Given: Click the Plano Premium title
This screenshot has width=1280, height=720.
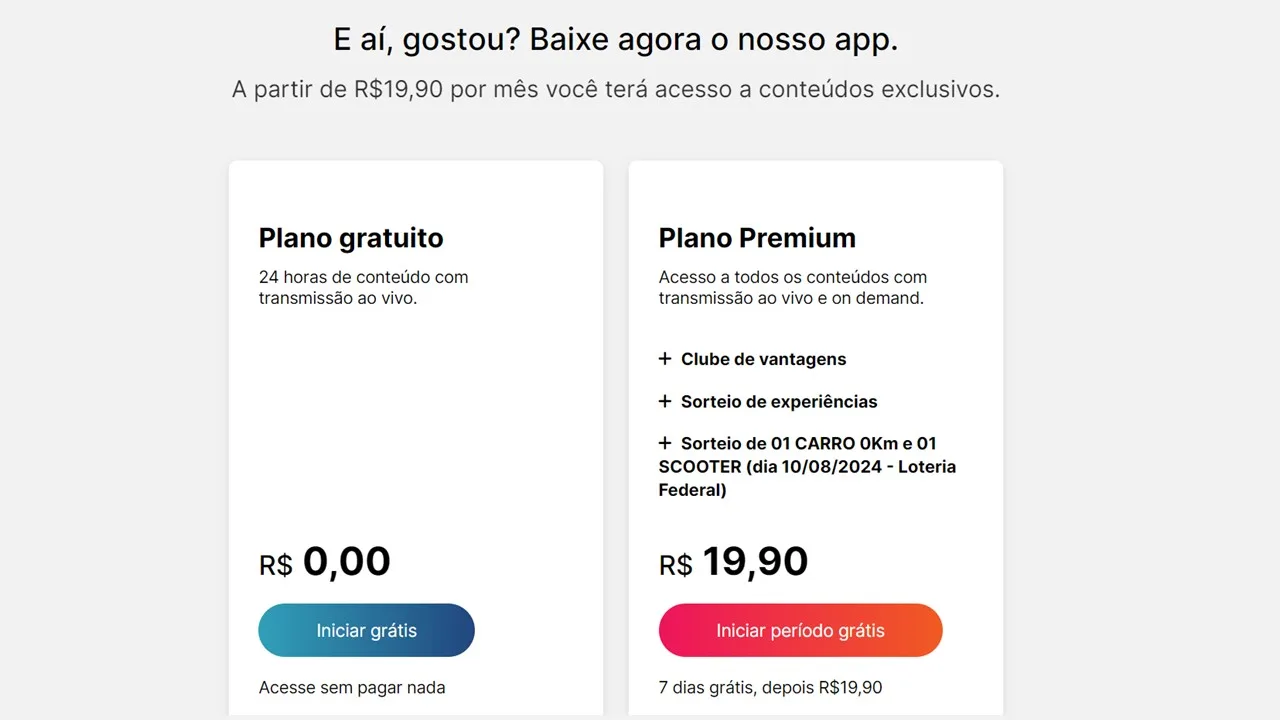Looking at the screenshot, I should [757, 238].
